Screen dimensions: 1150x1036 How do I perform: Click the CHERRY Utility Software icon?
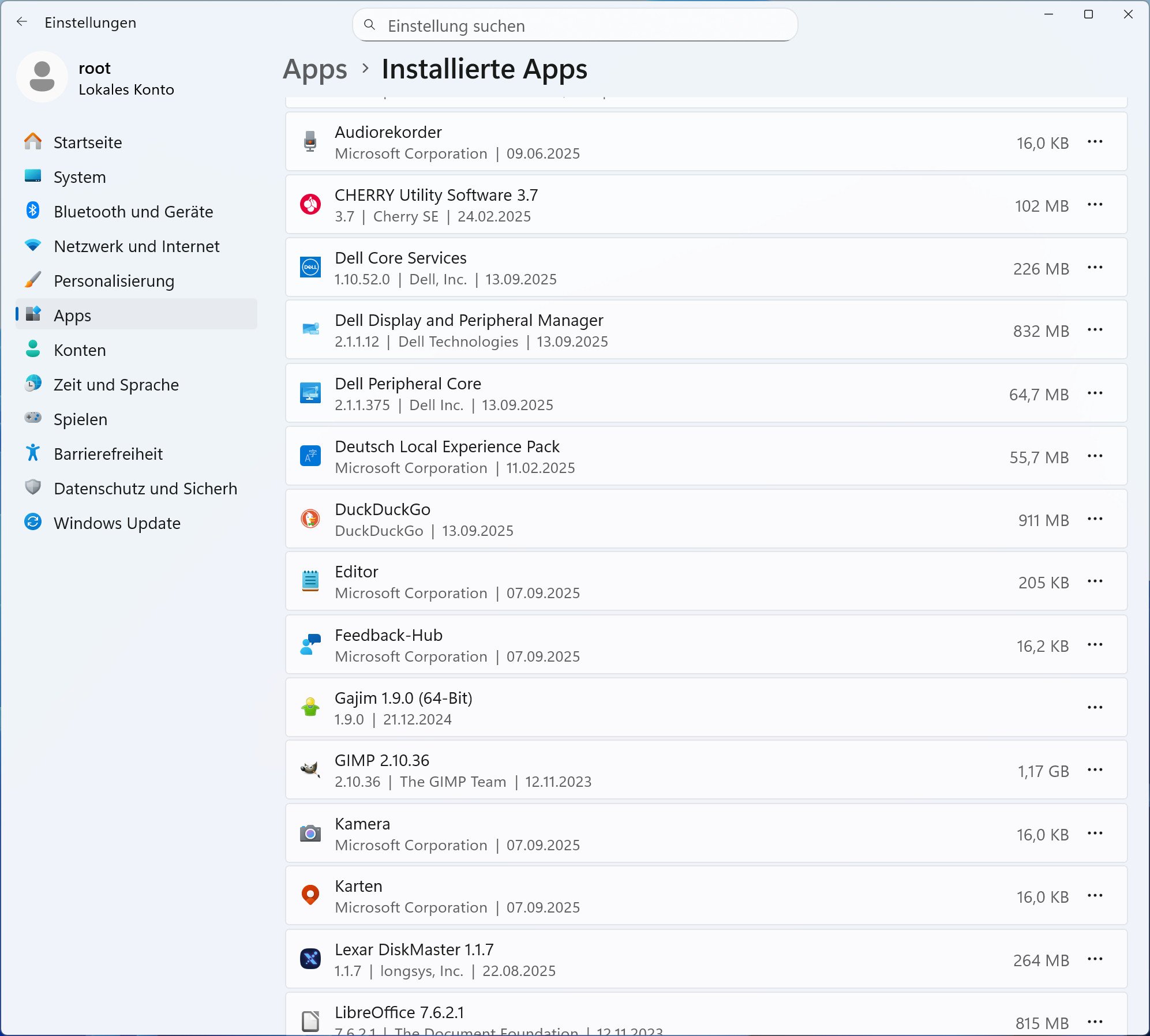click(310, 205)
